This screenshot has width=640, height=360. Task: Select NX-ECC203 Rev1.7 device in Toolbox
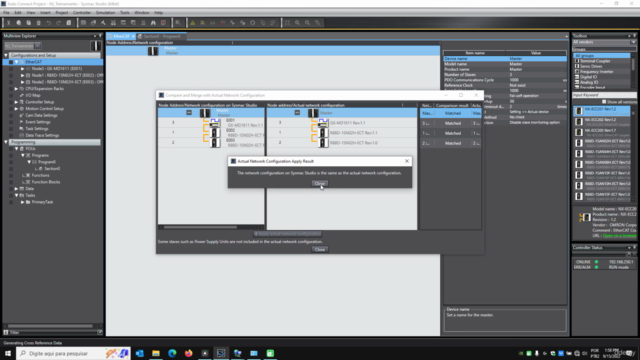pyautogui.click(x=602, y=132)
